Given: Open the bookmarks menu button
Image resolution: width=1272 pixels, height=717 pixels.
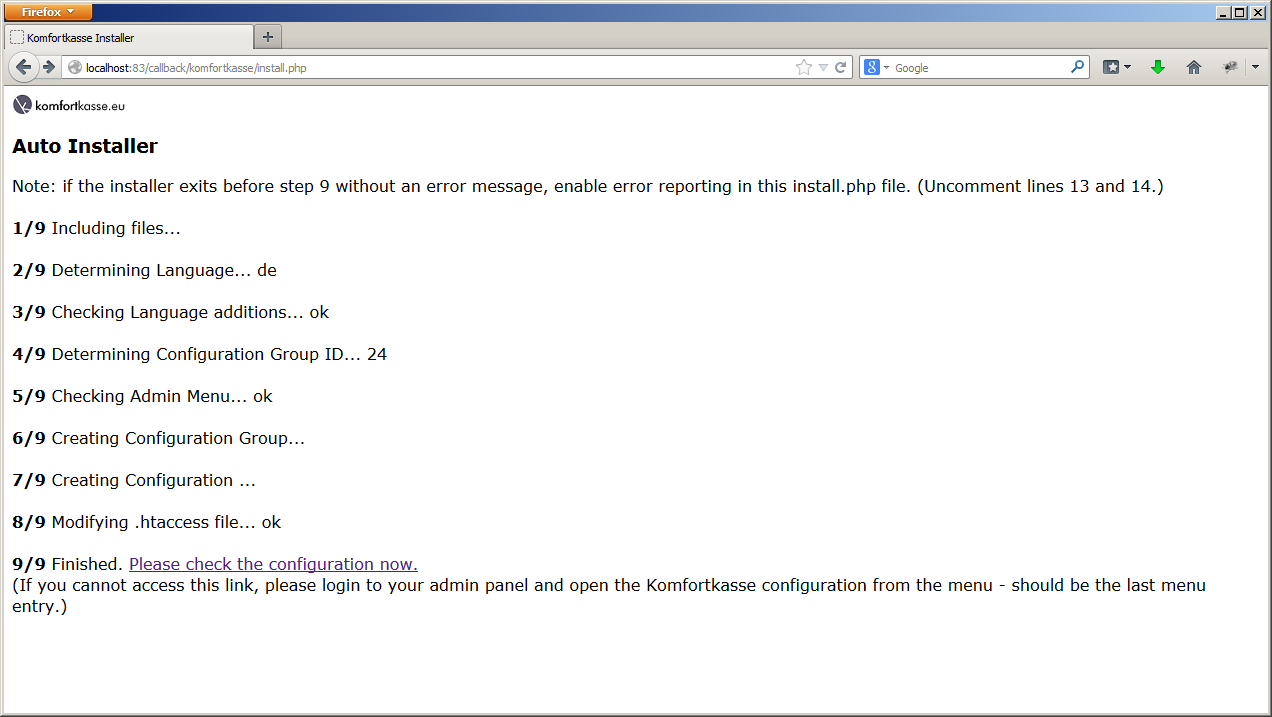Looking at the screenshot, I should click(1117, 67).
